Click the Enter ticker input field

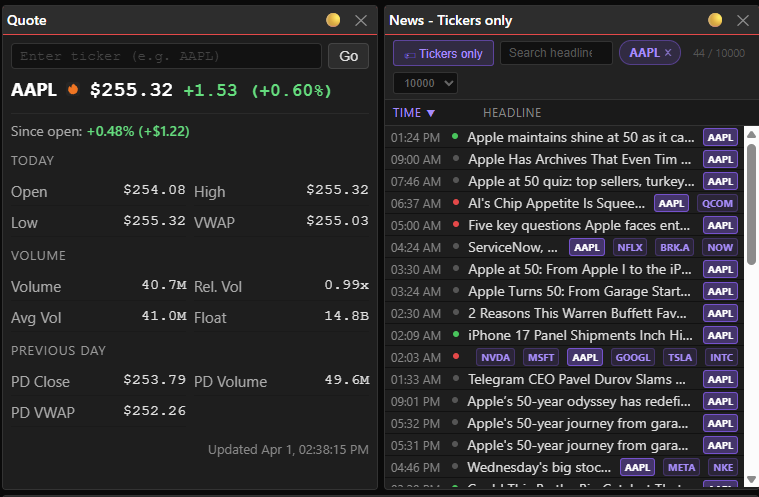tap(166, 56)
